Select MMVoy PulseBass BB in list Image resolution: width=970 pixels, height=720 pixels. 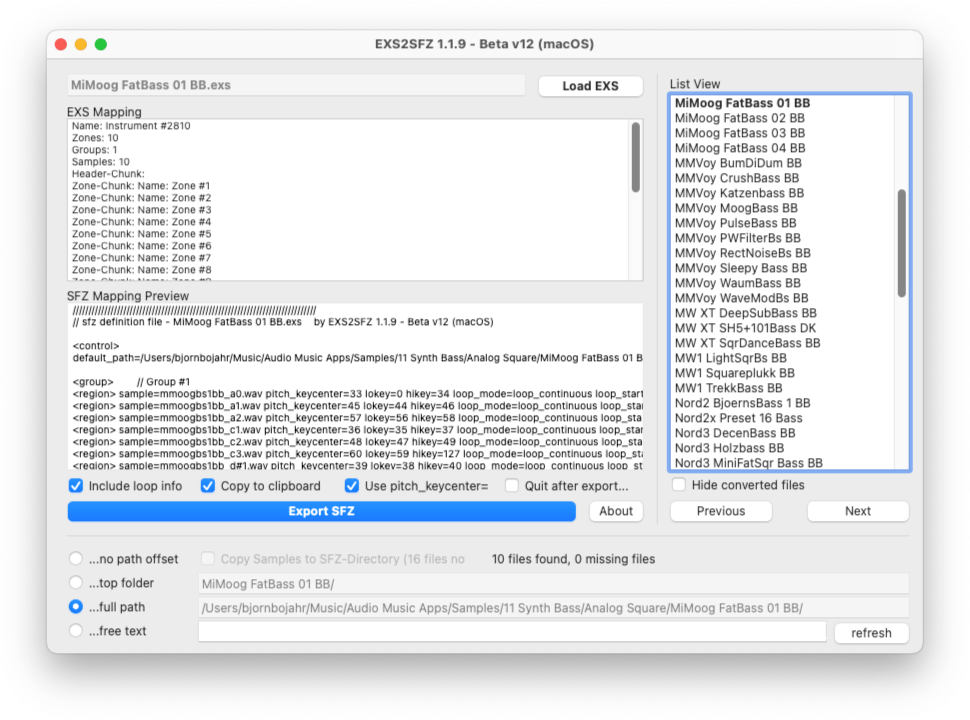point(736,223)
